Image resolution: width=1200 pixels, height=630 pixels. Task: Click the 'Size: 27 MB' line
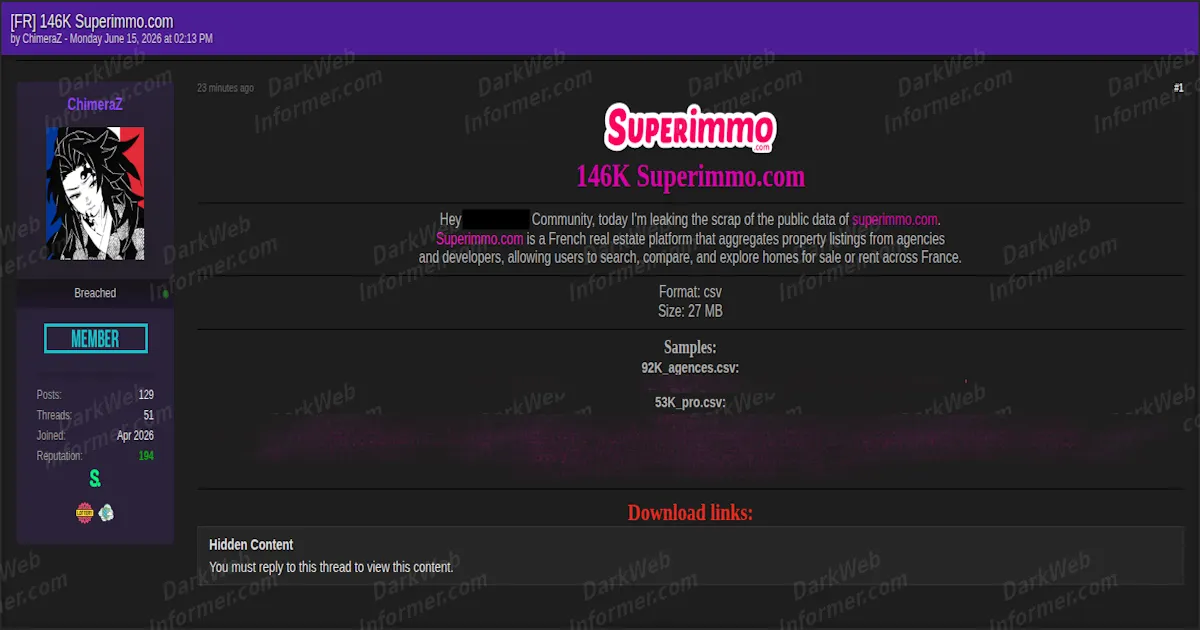[690, 311]
